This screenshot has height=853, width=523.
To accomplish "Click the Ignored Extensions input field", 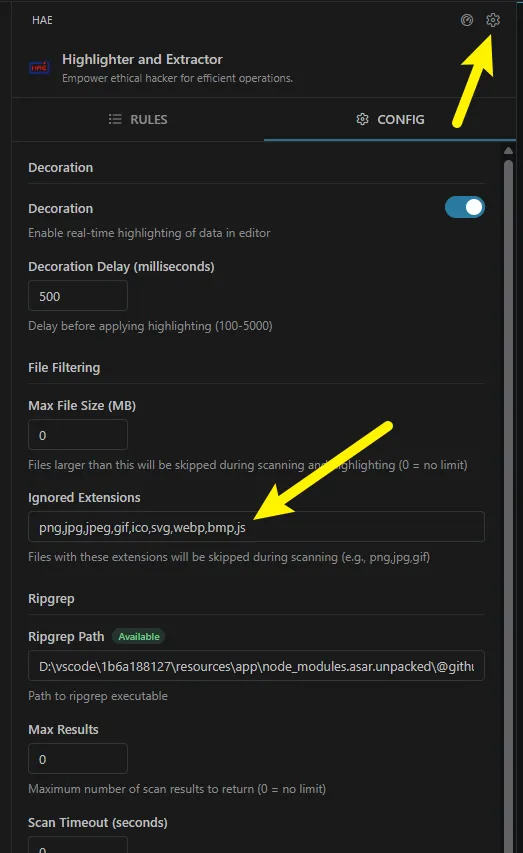I will 256,527.
